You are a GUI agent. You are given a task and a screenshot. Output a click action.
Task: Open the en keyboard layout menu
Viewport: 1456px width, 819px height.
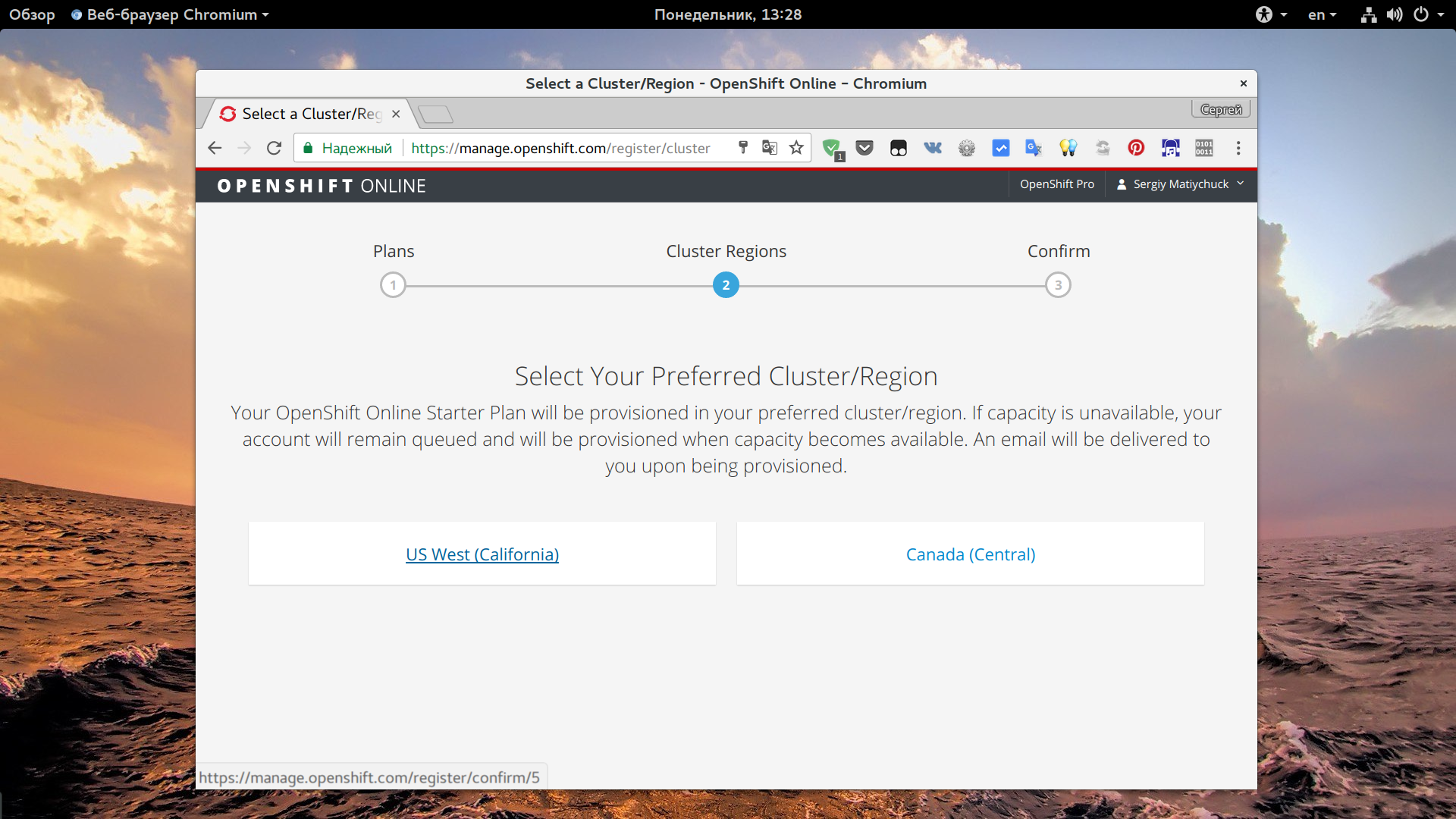(1322, 14)
